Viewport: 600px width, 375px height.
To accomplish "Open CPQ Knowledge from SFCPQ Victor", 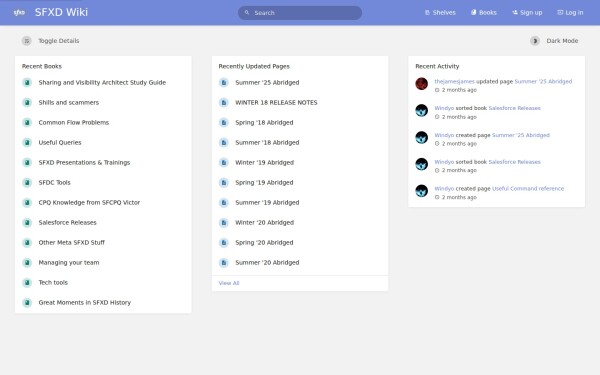I will tap(89, 202).
